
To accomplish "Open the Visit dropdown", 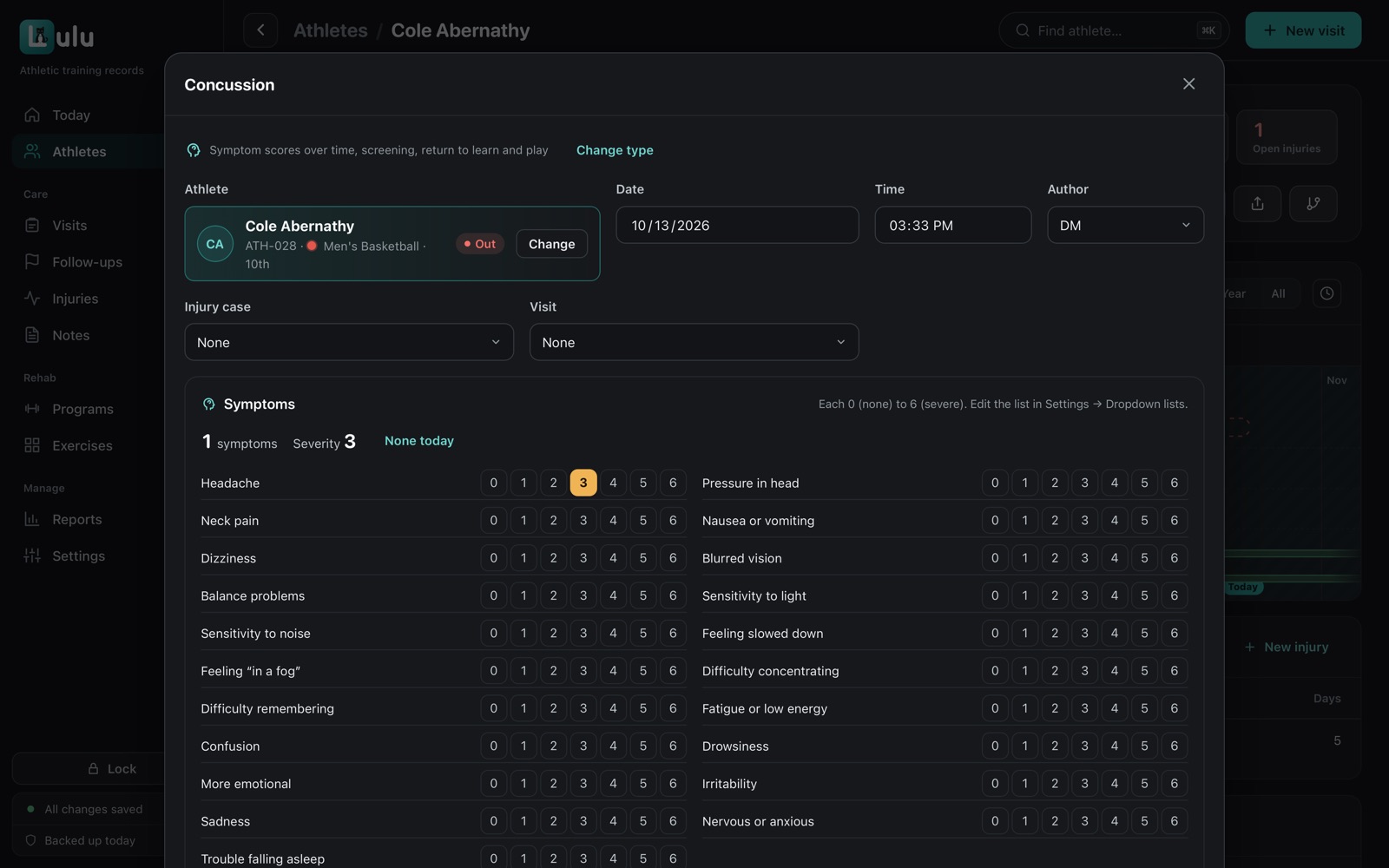I will tap(694, 342).
